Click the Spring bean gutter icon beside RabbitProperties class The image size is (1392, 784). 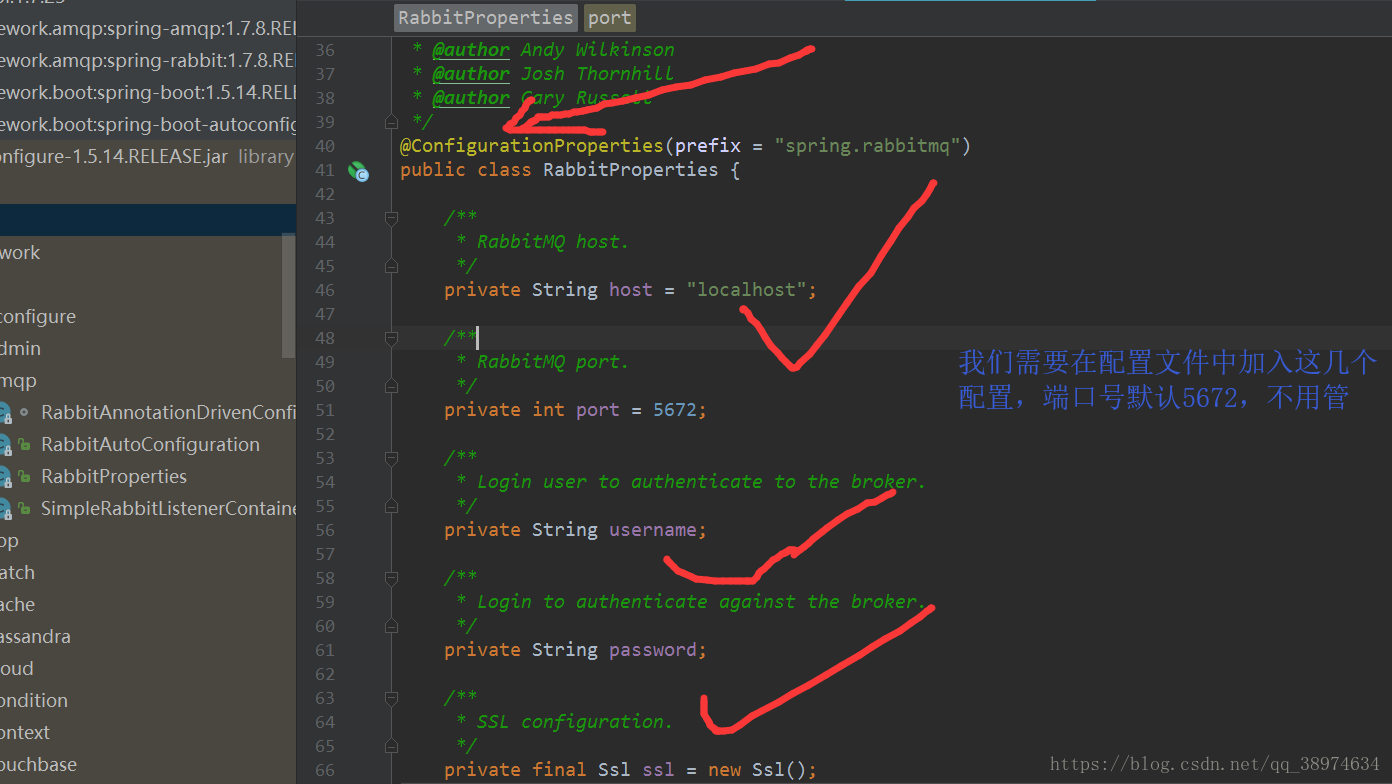[x=358, y=172]
